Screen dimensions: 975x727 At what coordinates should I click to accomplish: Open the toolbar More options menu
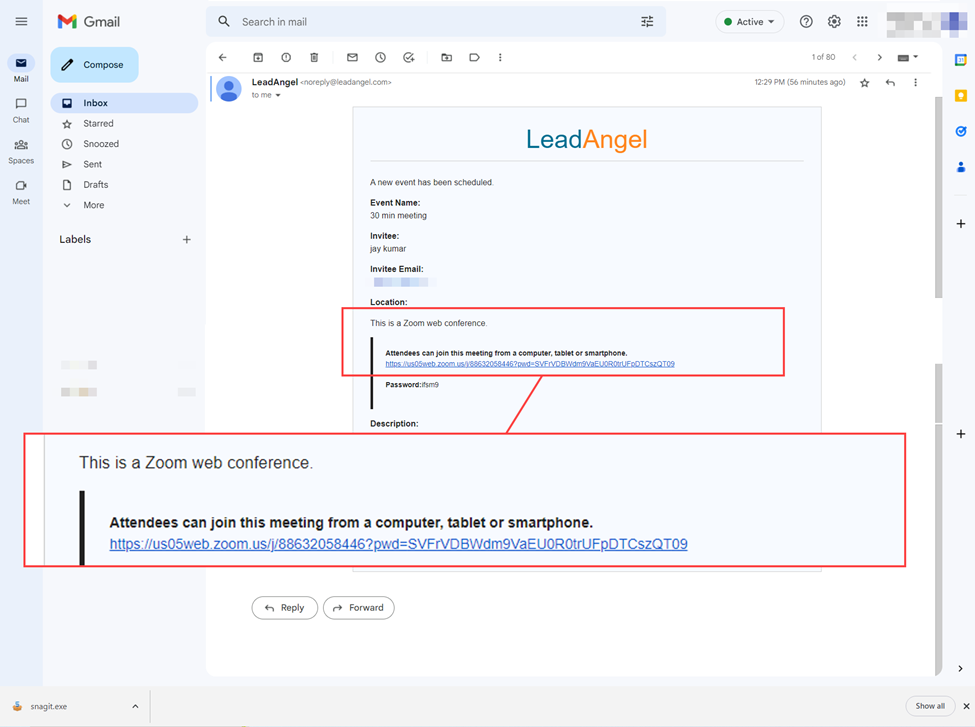click(x=500, y=57)
